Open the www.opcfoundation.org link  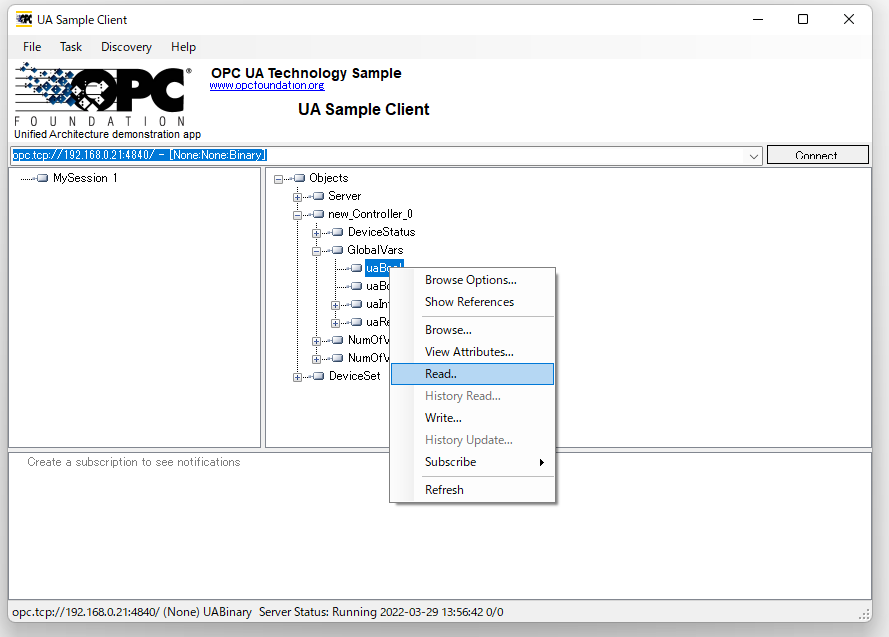pyautogui.click(x=266, y=86)
